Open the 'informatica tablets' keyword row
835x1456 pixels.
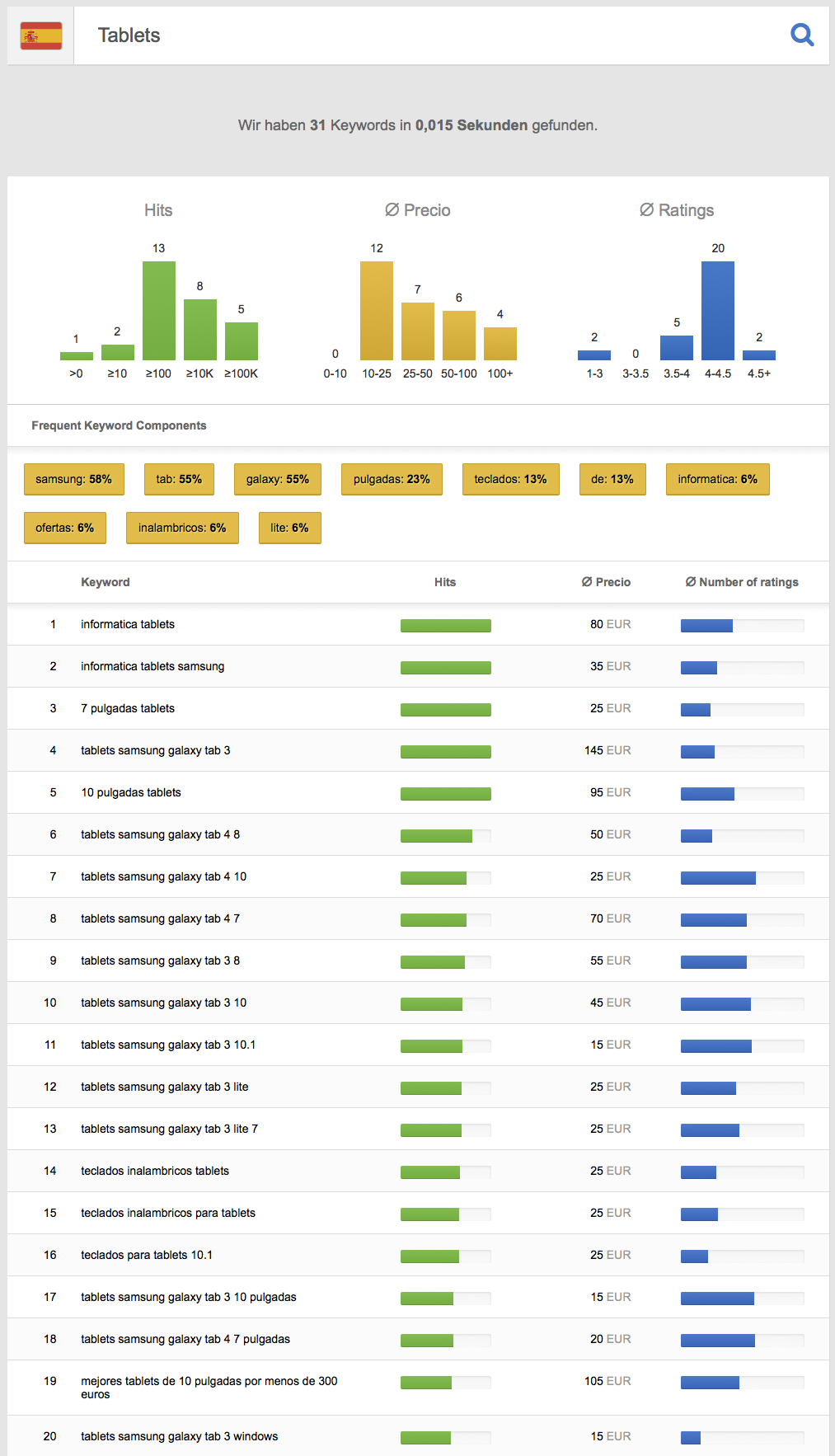coord(128,624)
